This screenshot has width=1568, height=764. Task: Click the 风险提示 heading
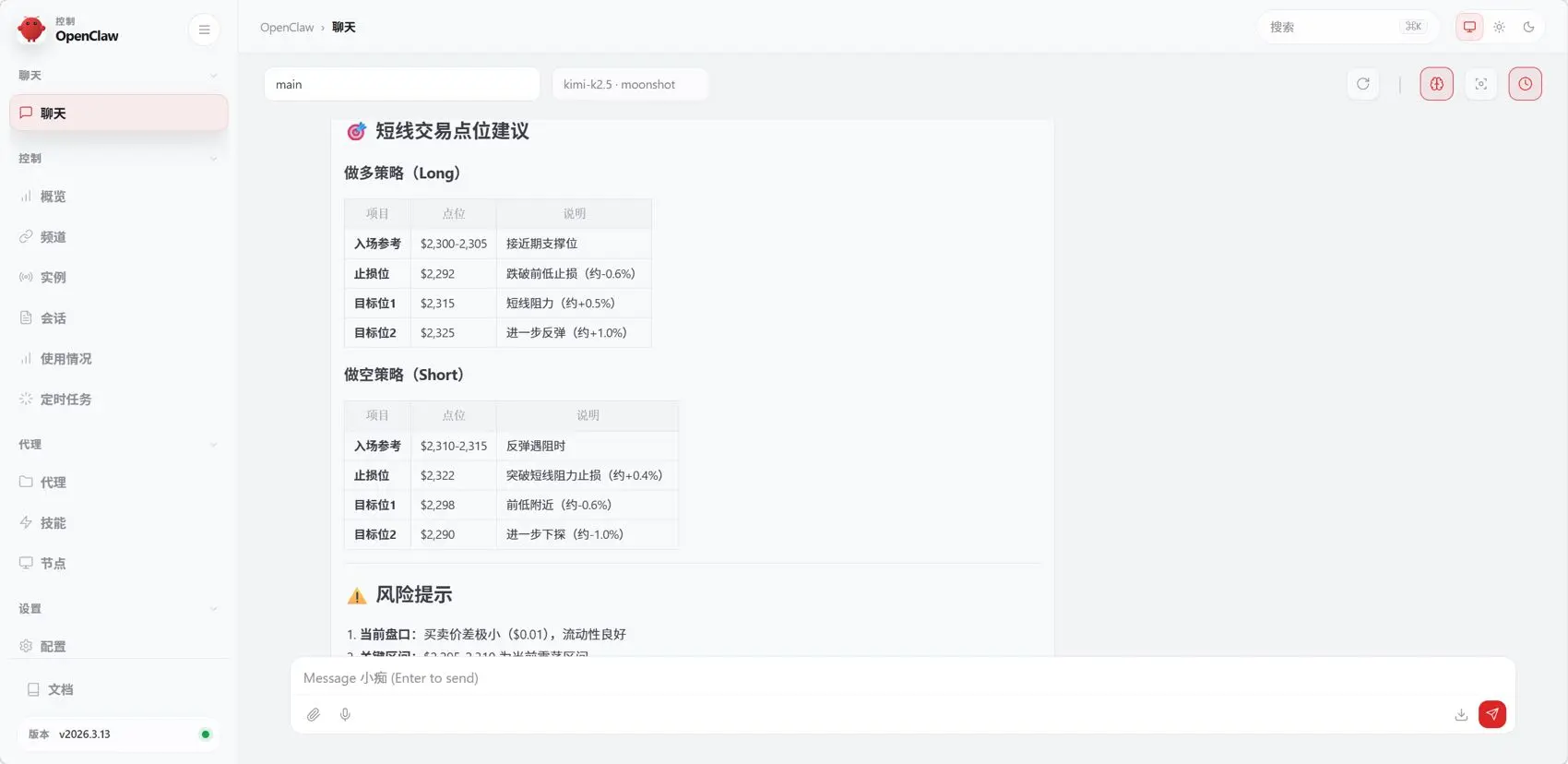pos(413,595)
